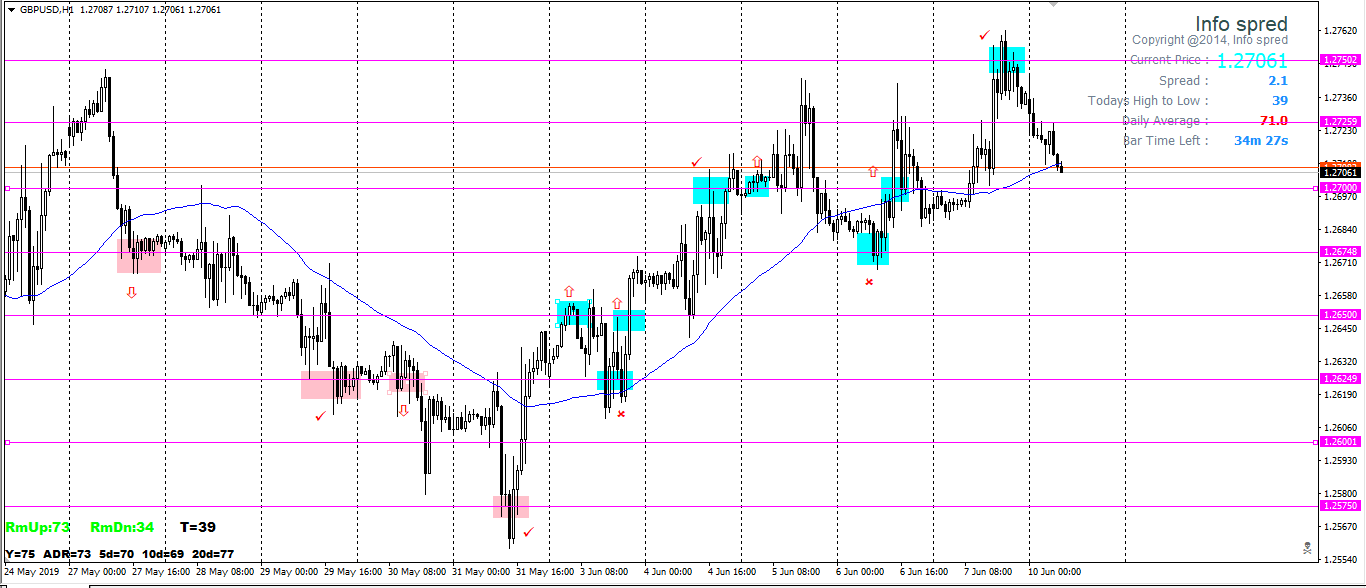This screenshot has width=1366, height=588.
Task: Select the second red up arrow near 3 Jun 08:00
Action: pos(617,303)
